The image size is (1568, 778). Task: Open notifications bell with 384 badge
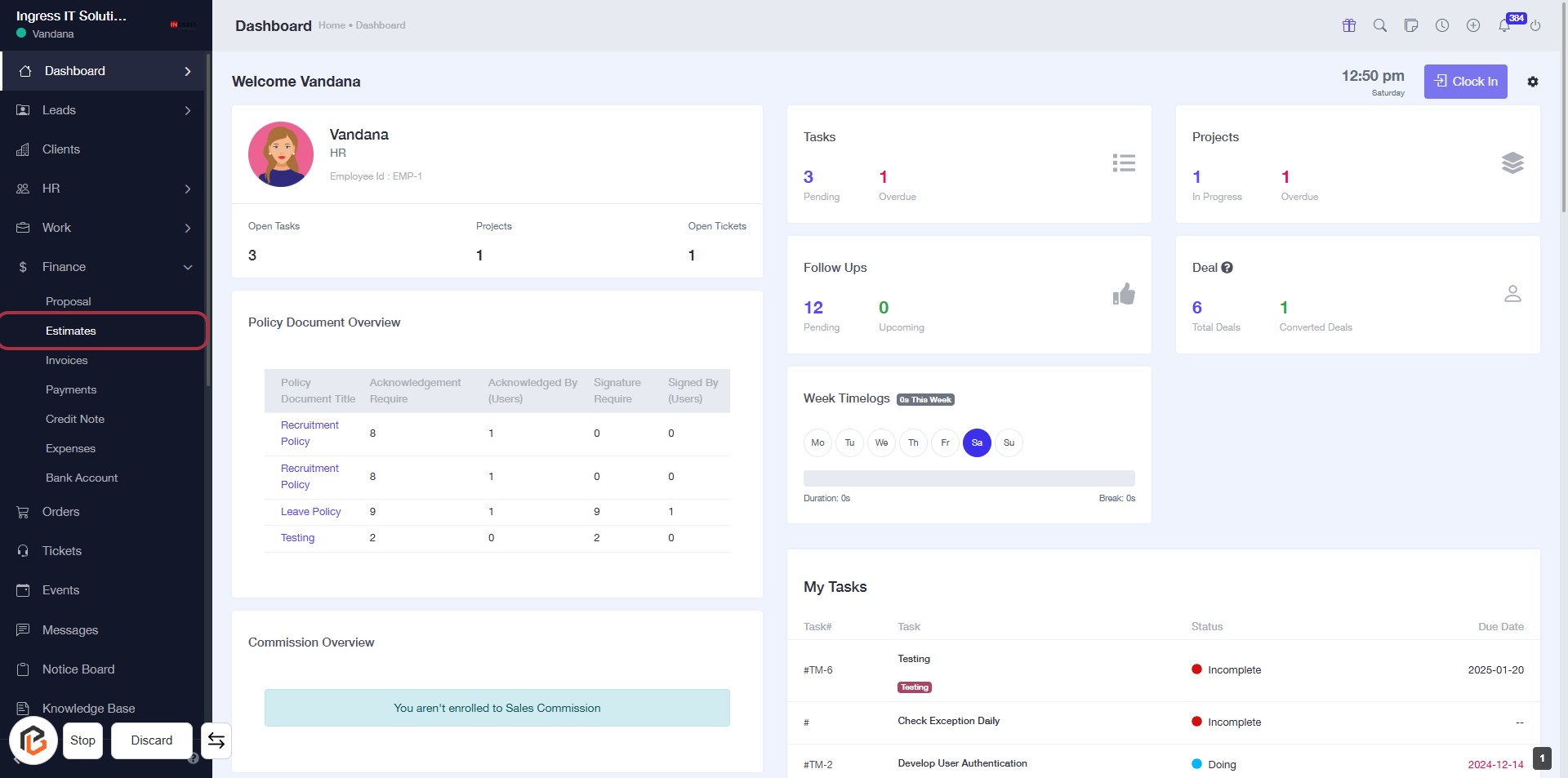1504,25
